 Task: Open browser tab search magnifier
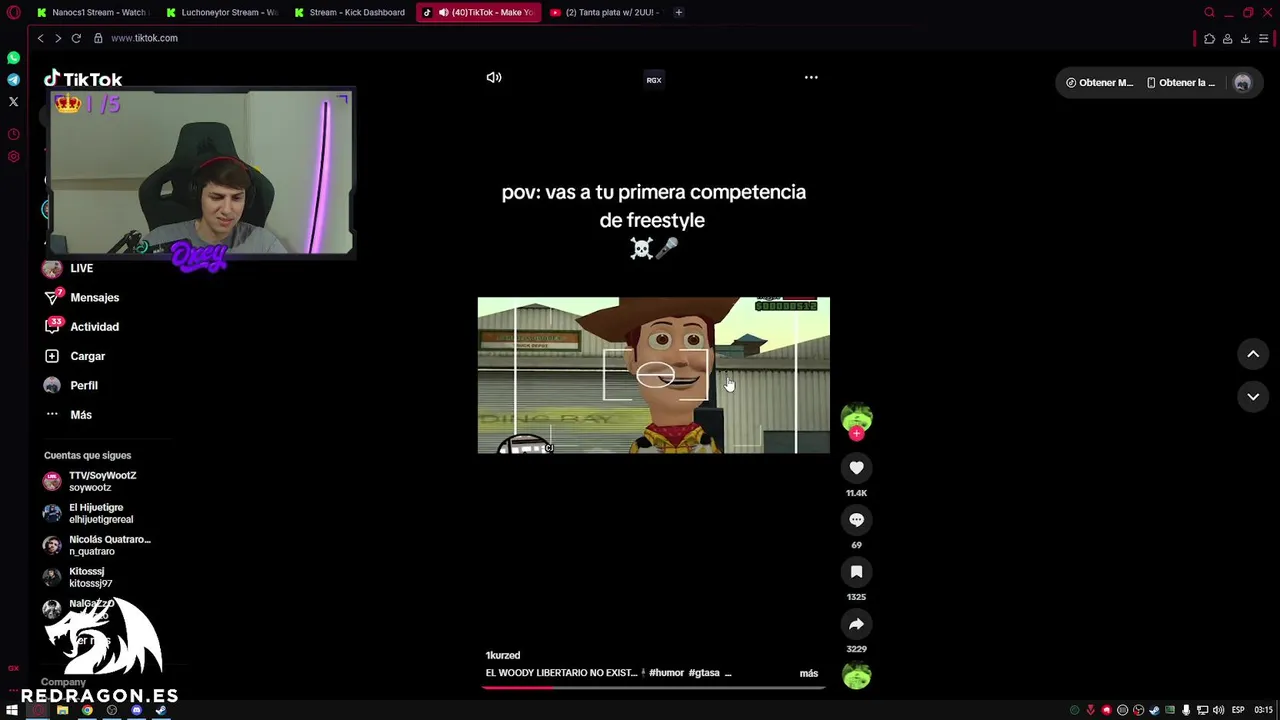coord(1209,12)
